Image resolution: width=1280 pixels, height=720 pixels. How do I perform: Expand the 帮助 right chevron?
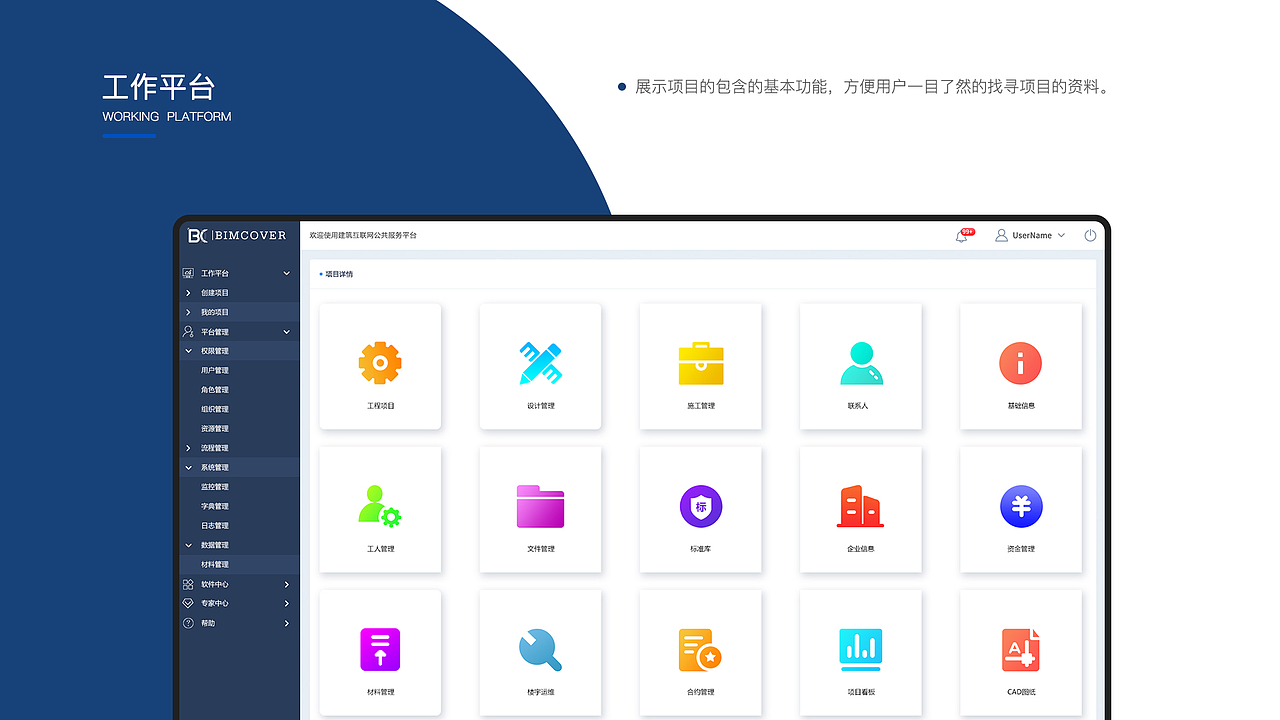click(286, 623)
